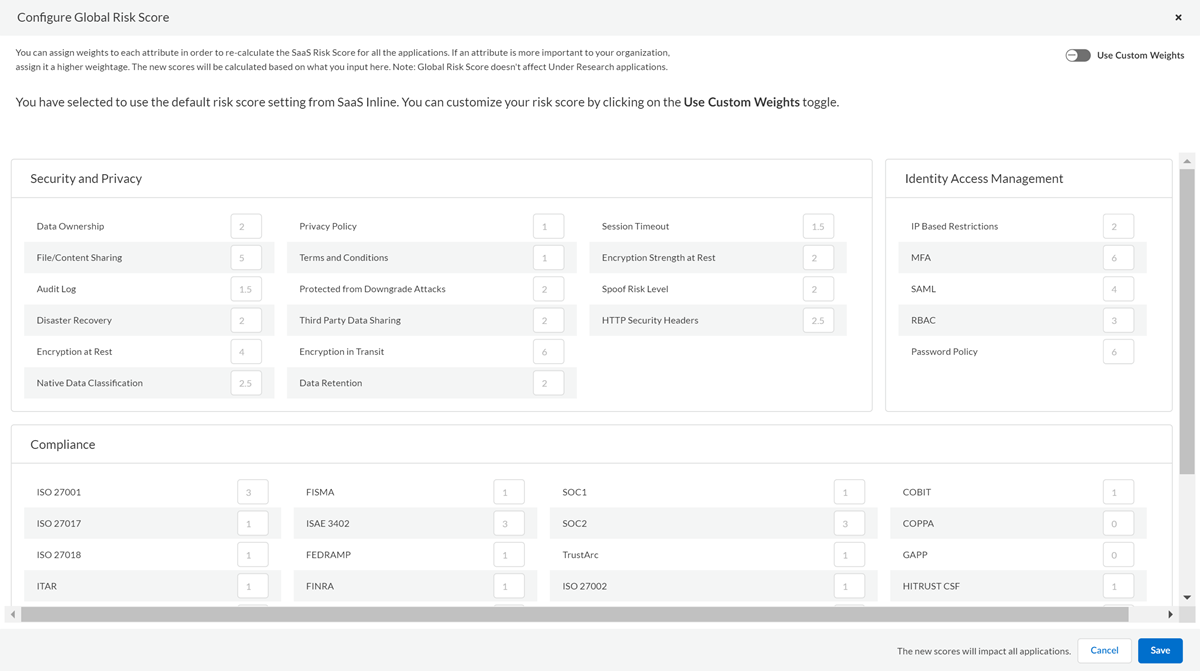Select the File/Content Sharing weight field
The image size is (1200, 671).
tap(246, 258)
